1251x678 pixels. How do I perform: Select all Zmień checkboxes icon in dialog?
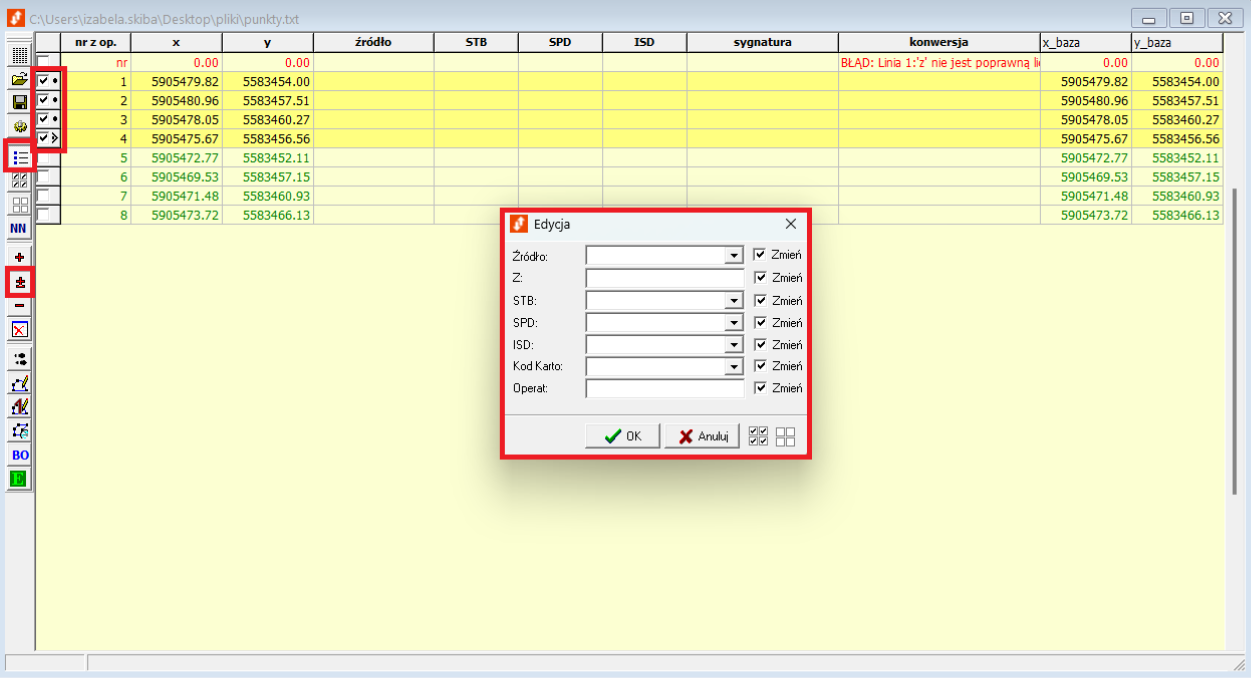759,436
